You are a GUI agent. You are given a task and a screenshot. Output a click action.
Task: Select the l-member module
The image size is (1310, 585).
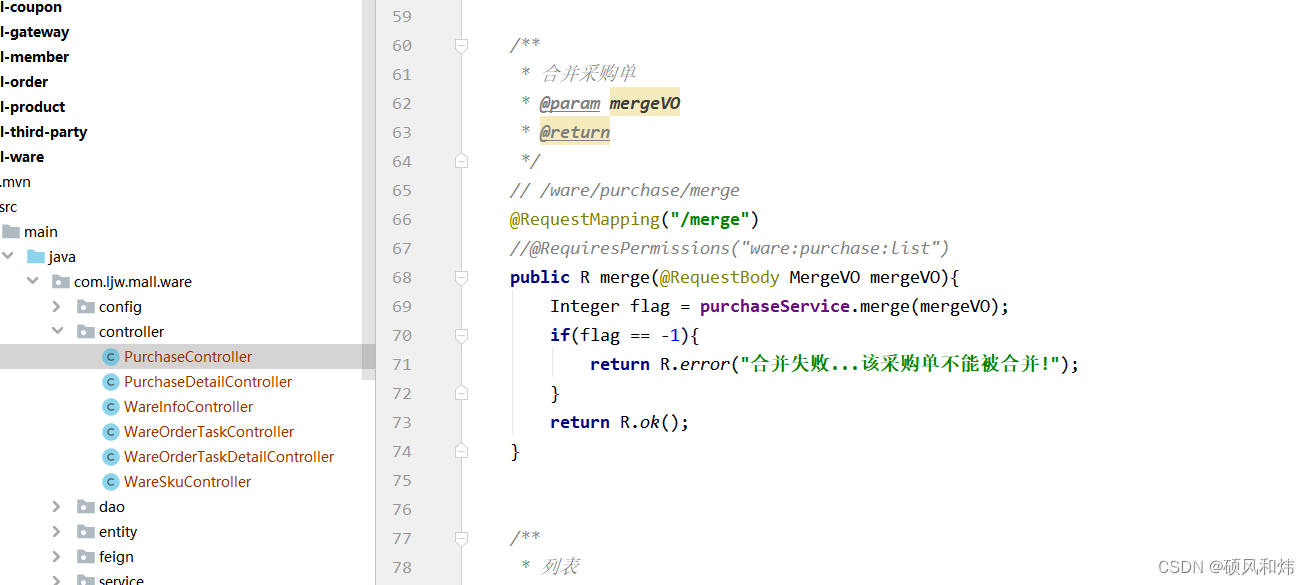click(35, 57)
